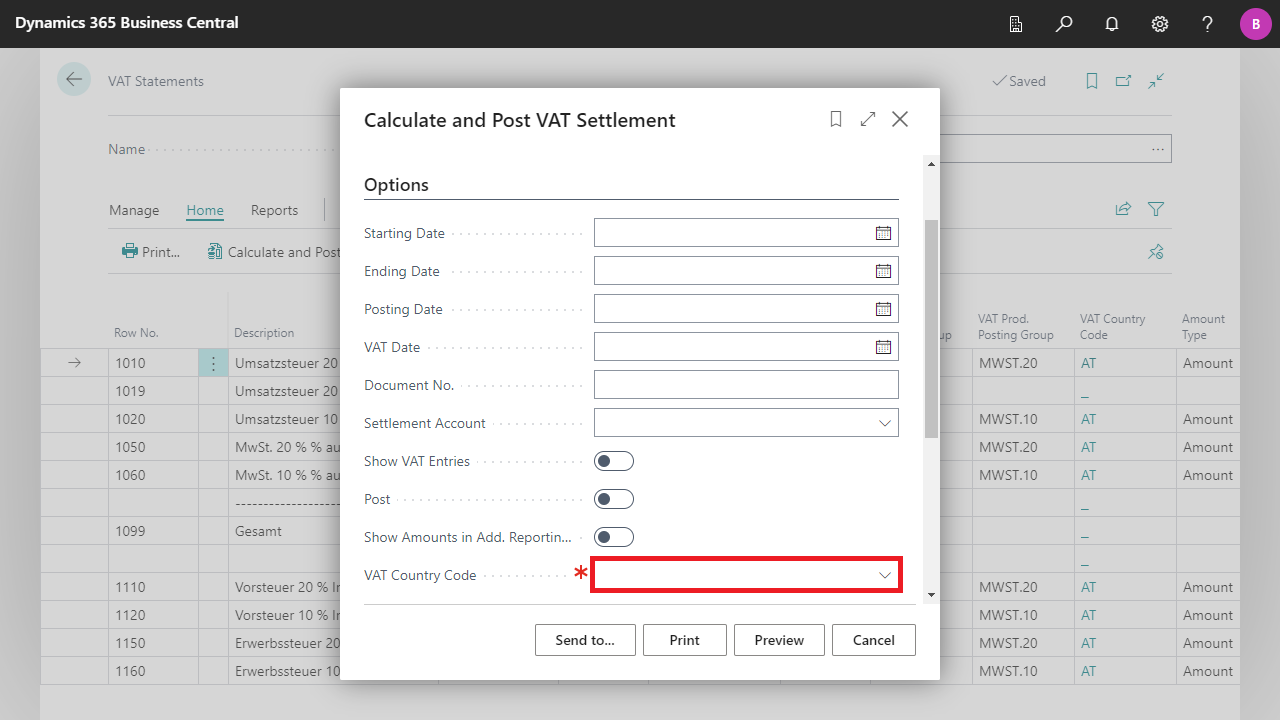Show more options for row 1010
The width and height of the screenshot is (1280, 720).
(x=213, y=363)
